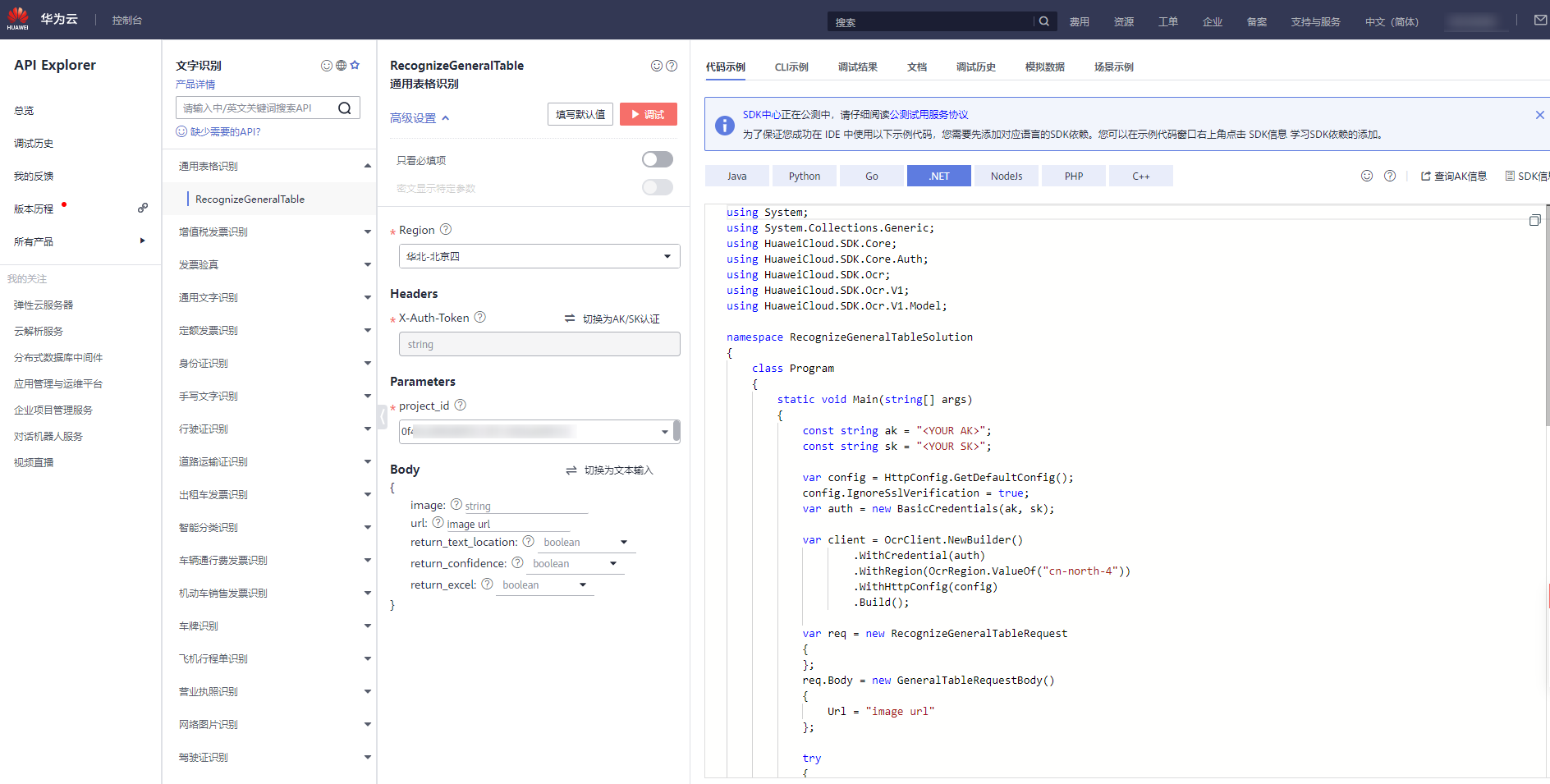Select Java language tab
Viewport: 1550px width, 784px height.
pyautogui.click(x=737, y=176)
